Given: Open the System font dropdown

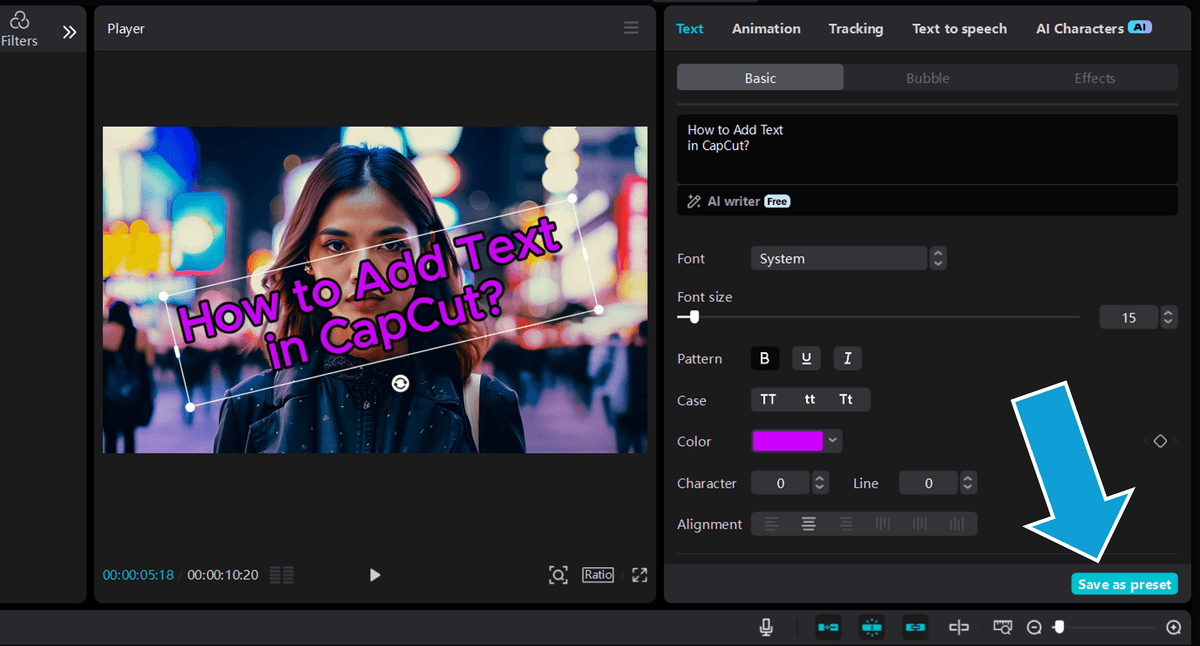Looking at the screenshot, I should 839,258.
